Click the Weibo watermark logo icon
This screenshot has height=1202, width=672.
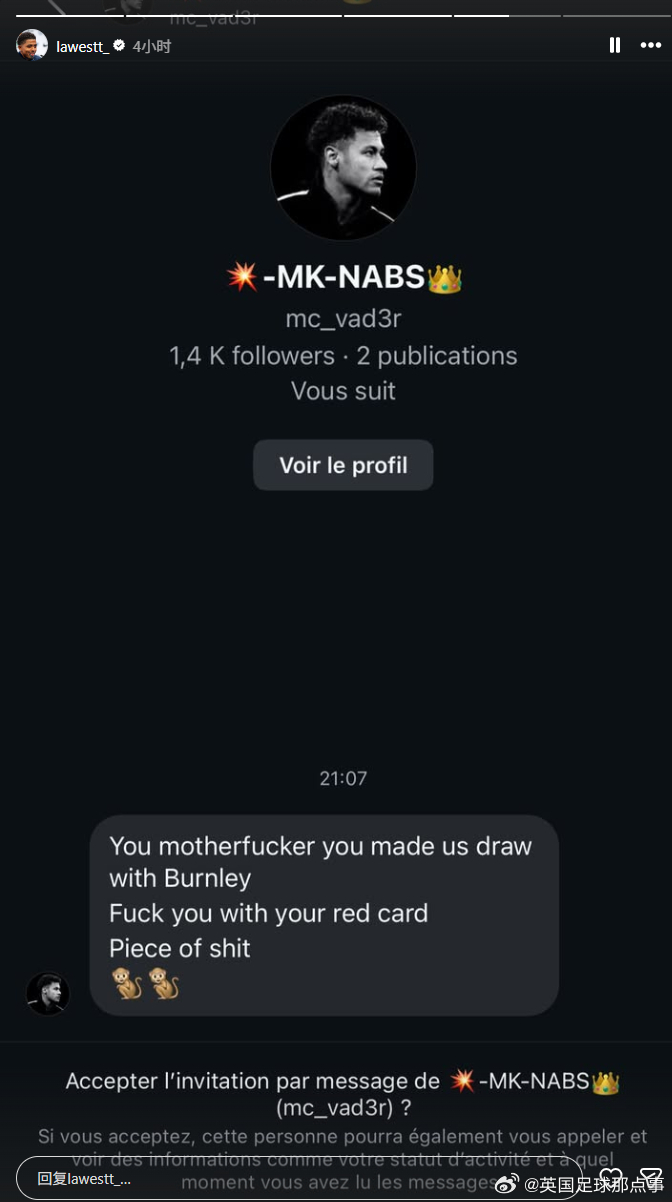click(508, 1184)
